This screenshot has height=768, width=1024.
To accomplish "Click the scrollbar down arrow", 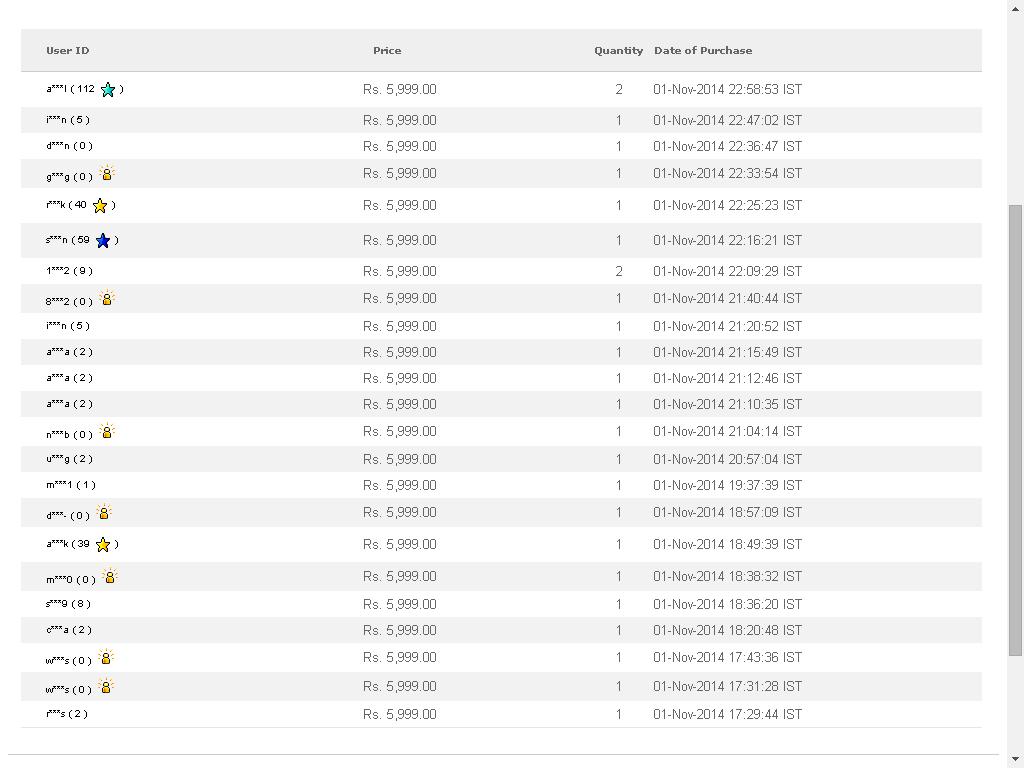I will [x=1015, y=759].
